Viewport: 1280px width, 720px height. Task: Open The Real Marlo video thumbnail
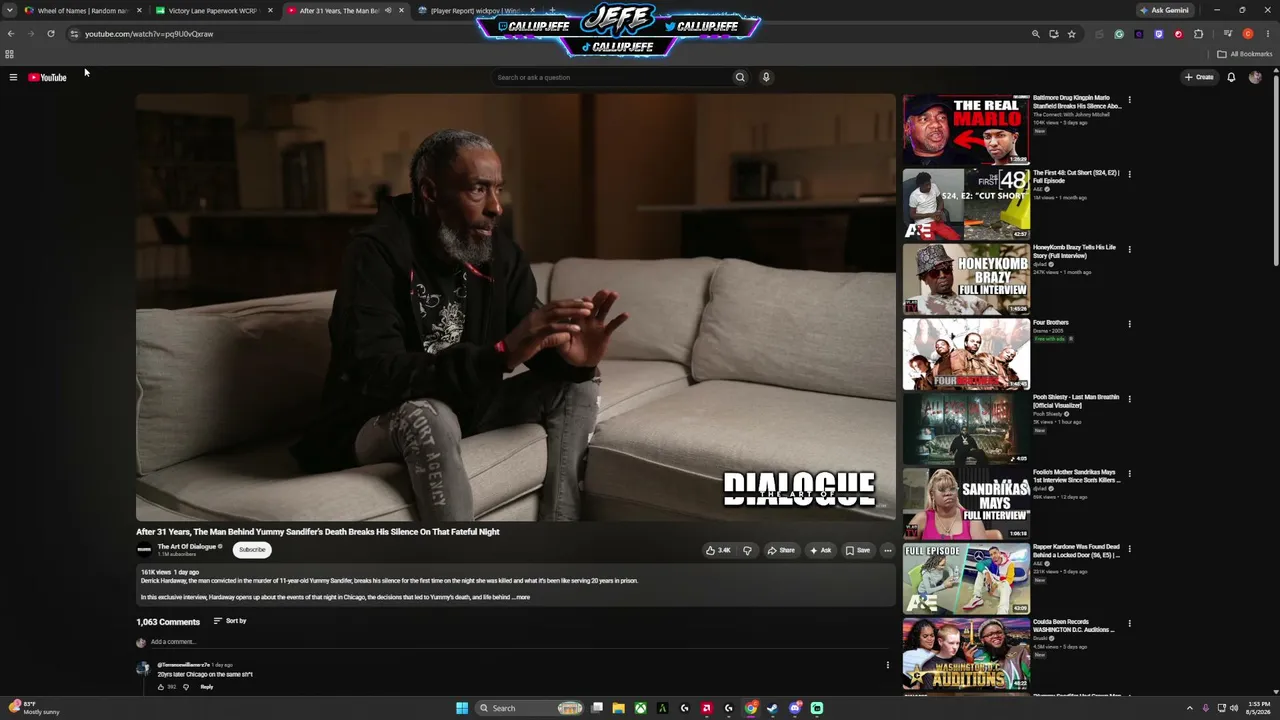[x=966, y=130]
